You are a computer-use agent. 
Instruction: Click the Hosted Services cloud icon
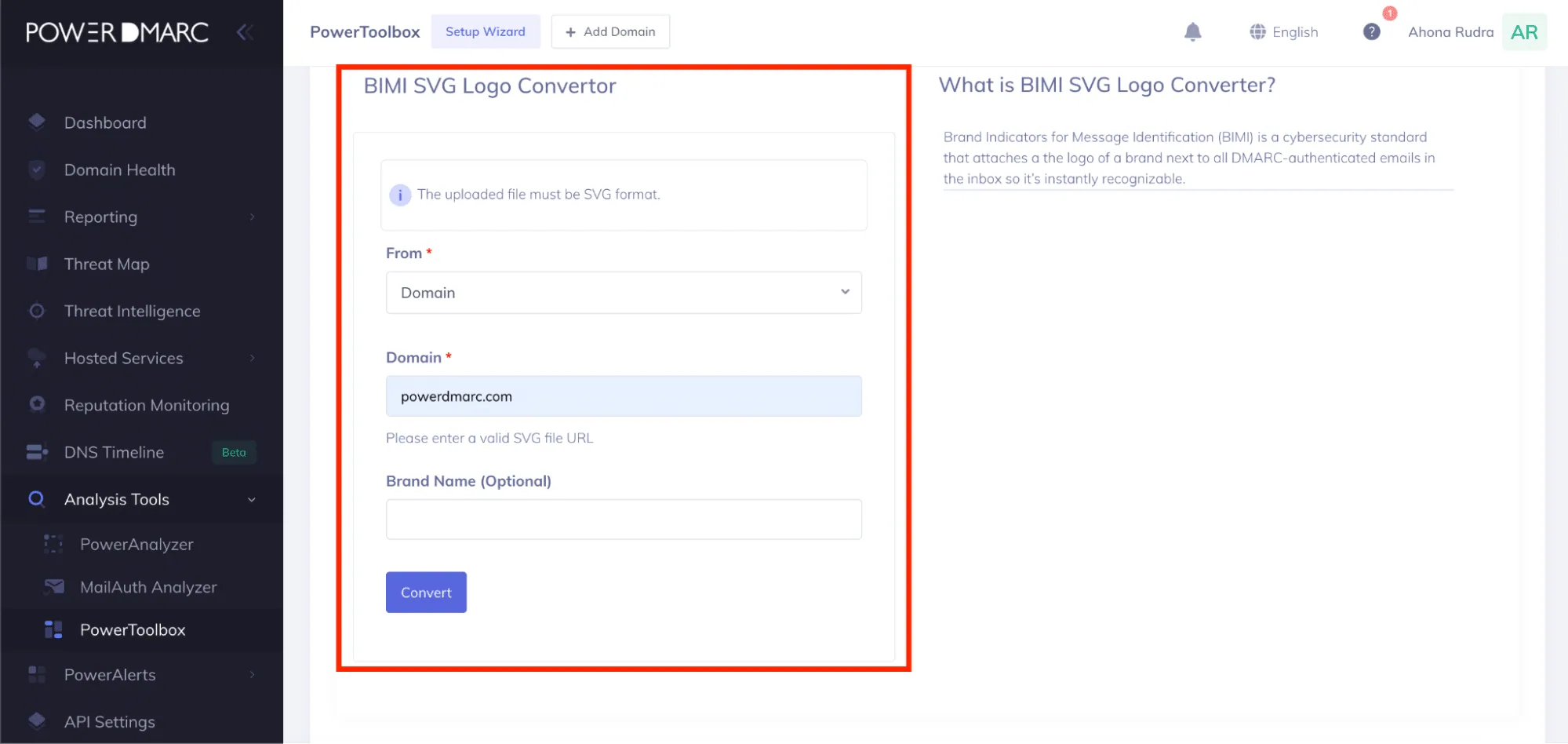pos(37,358)
